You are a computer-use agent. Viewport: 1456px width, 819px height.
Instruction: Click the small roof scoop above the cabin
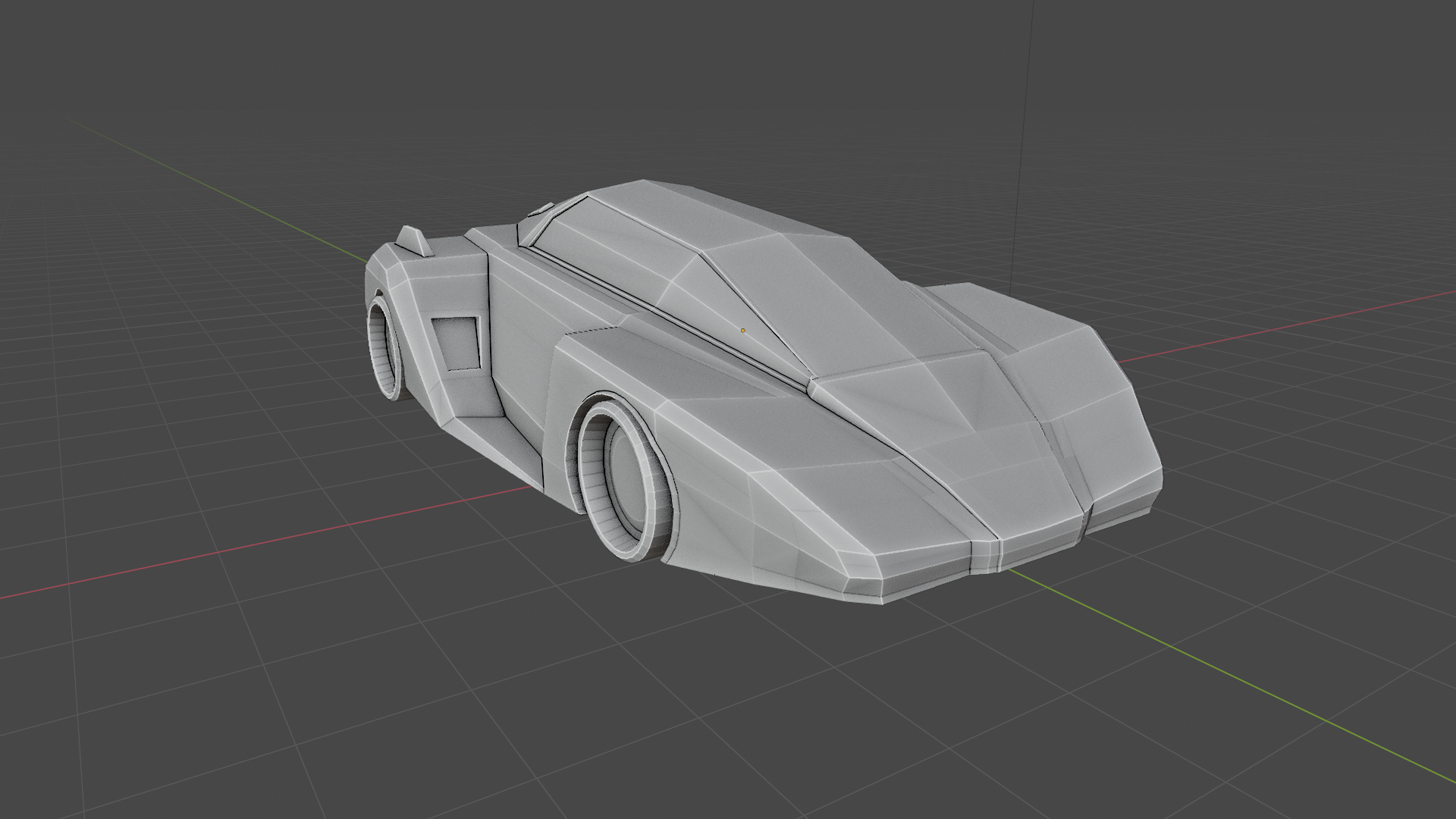coord(542,209)
